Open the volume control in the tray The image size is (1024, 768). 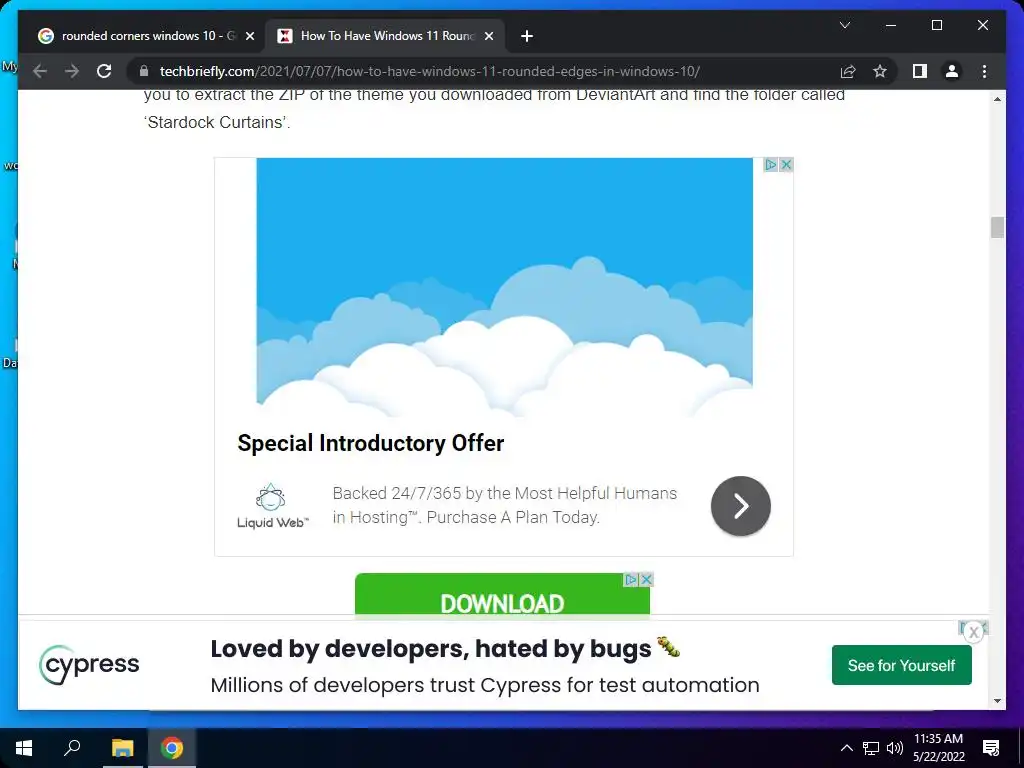(x=895, y=748)
